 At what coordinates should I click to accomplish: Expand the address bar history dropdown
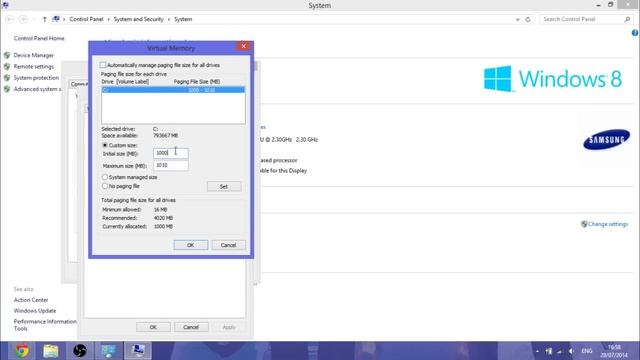click(x=518, y=20)
